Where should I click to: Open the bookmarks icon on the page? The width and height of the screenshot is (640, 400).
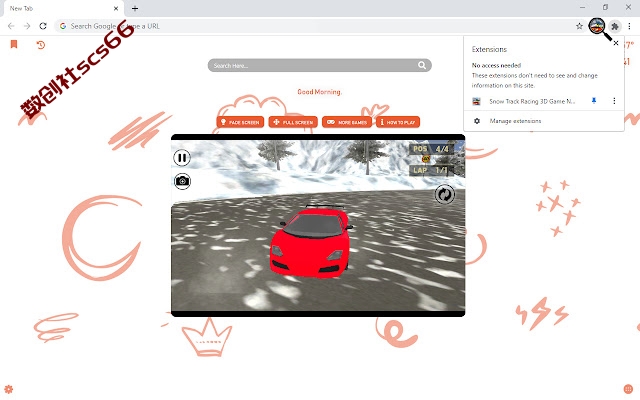[x=14, y=44]
